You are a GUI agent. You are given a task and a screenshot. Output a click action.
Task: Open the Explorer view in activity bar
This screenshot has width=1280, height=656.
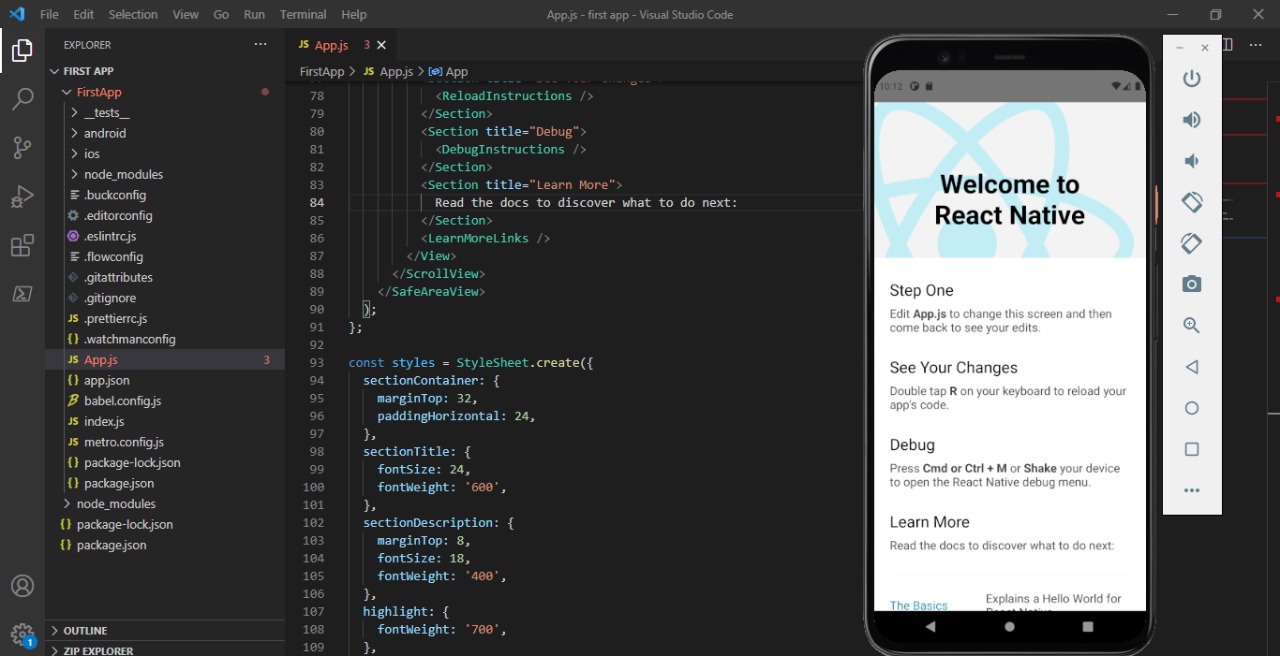point(22,50)
